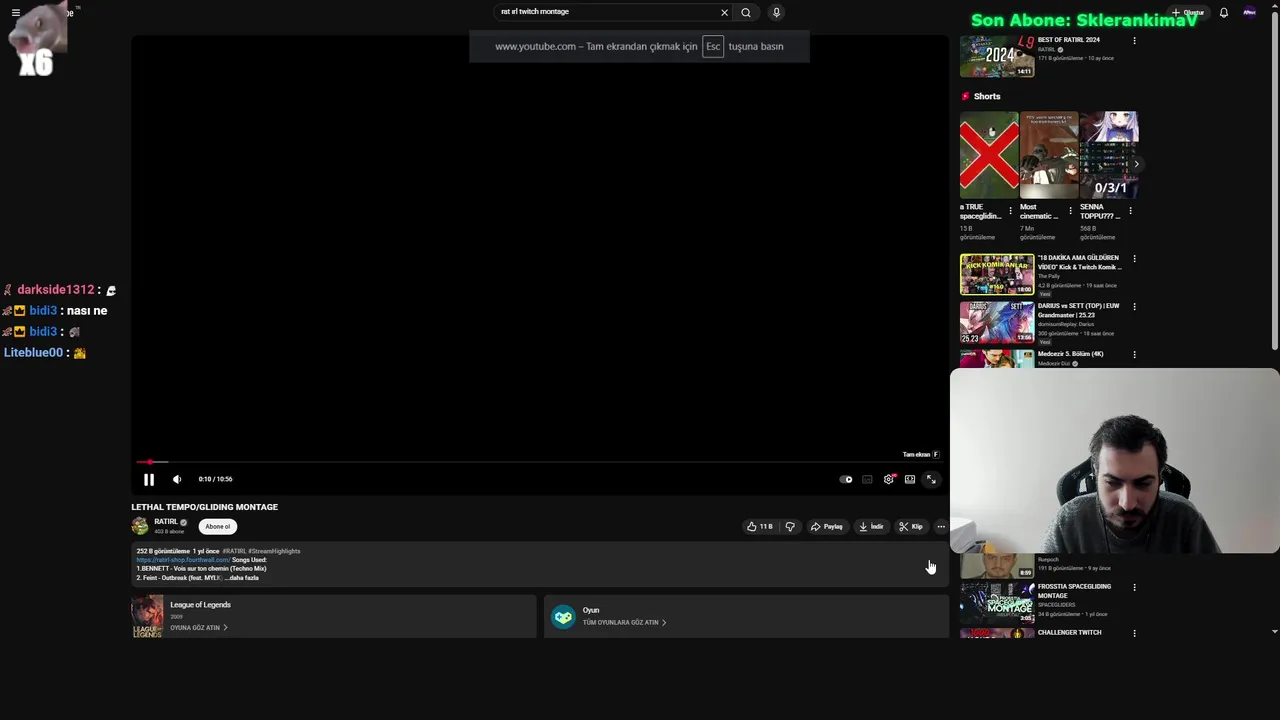Click the #StreamHighlights hashtag
The image size is (1280, 720).
click(x=274, y=551)
